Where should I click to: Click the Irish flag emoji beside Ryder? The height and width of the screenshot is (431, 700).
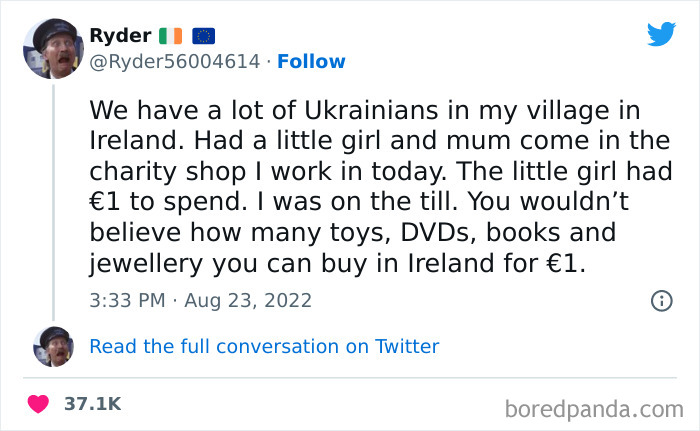coord(173,36)
